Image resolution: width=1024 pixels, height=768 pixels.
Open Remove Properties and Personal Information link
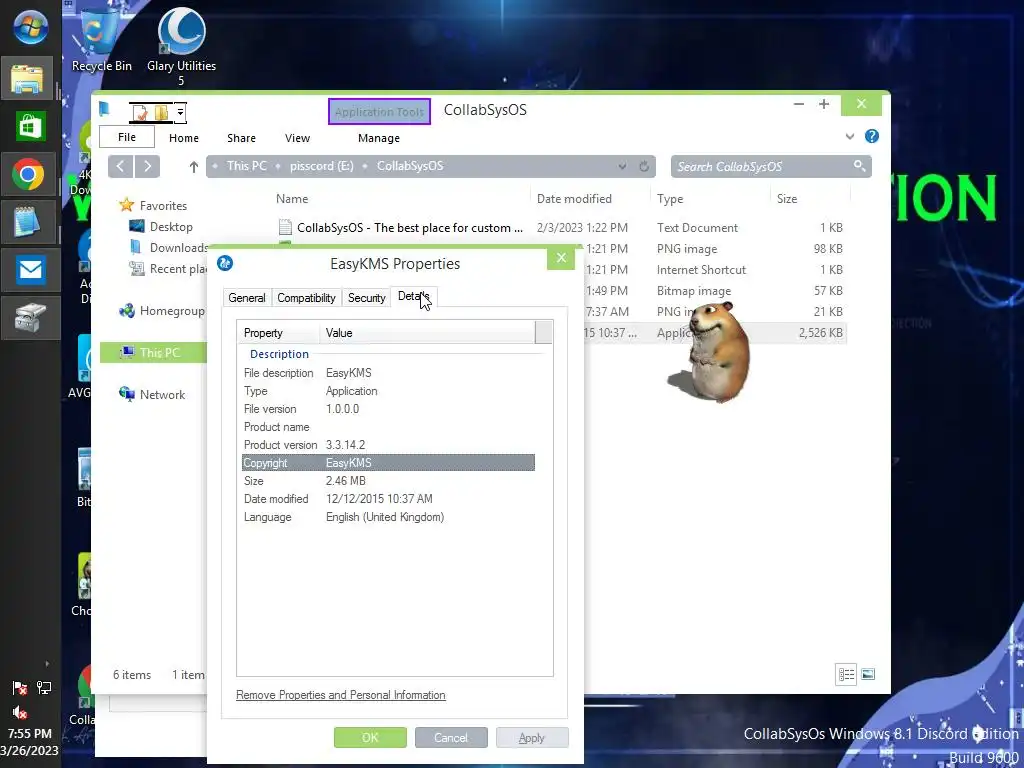pyautogui.click(x=341, y=695)
